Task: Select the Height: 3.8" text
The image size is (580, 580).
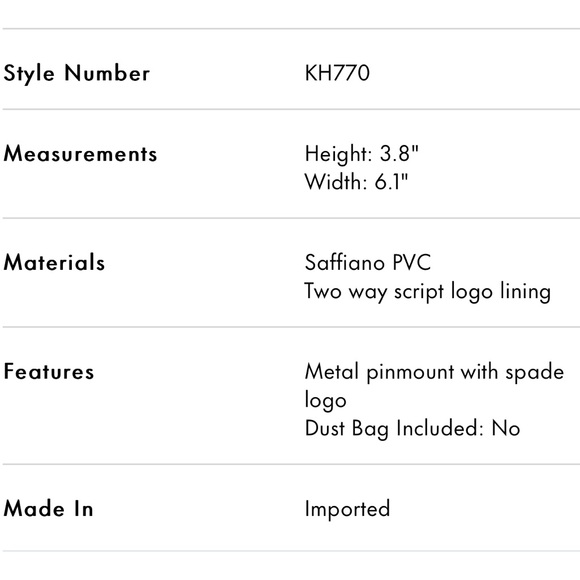Action: click(x=361, y=154)
